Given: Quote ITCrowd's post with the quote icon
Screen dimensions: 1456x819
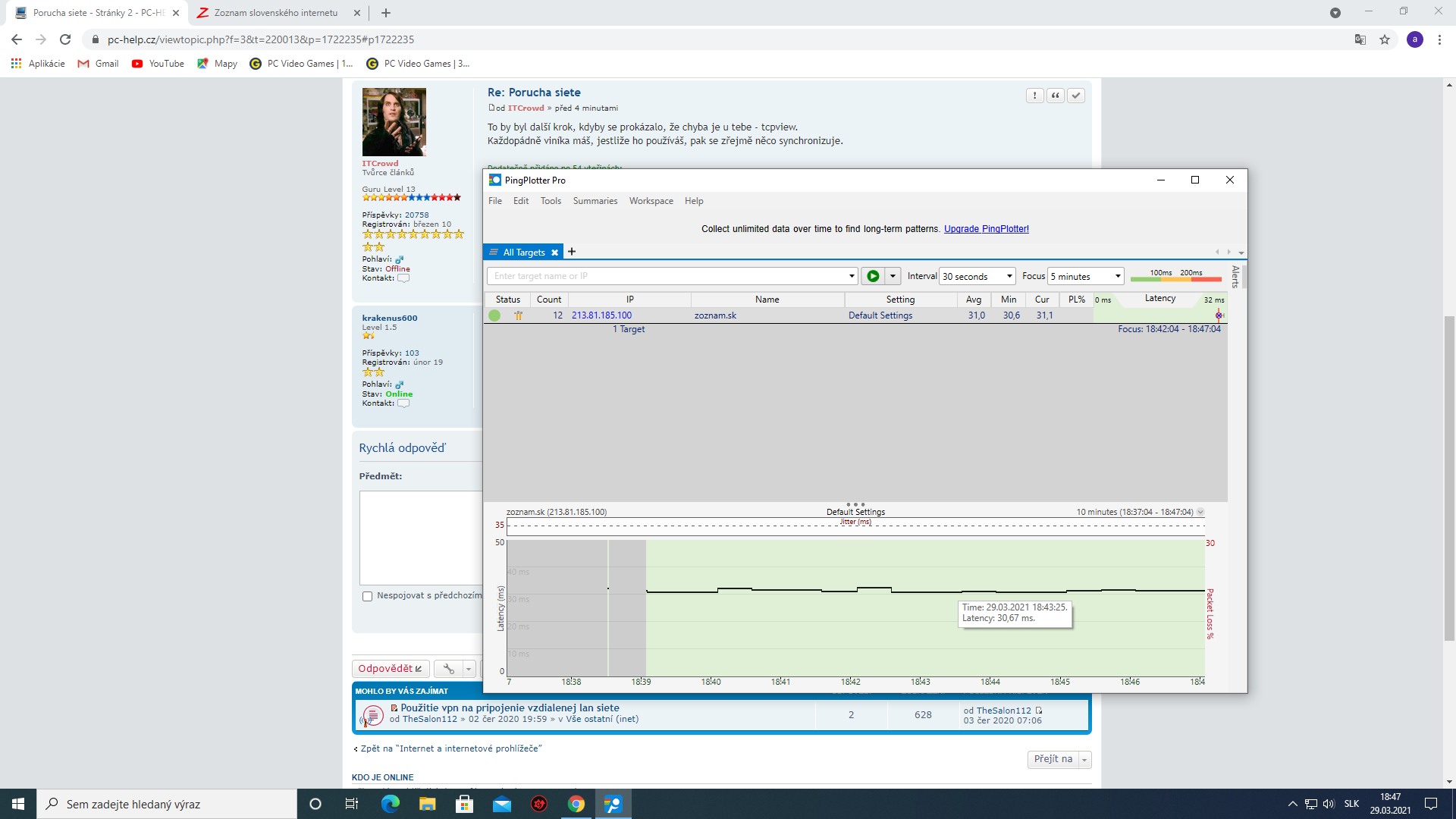Looking at the screenshot, I should click(1055, 96).
